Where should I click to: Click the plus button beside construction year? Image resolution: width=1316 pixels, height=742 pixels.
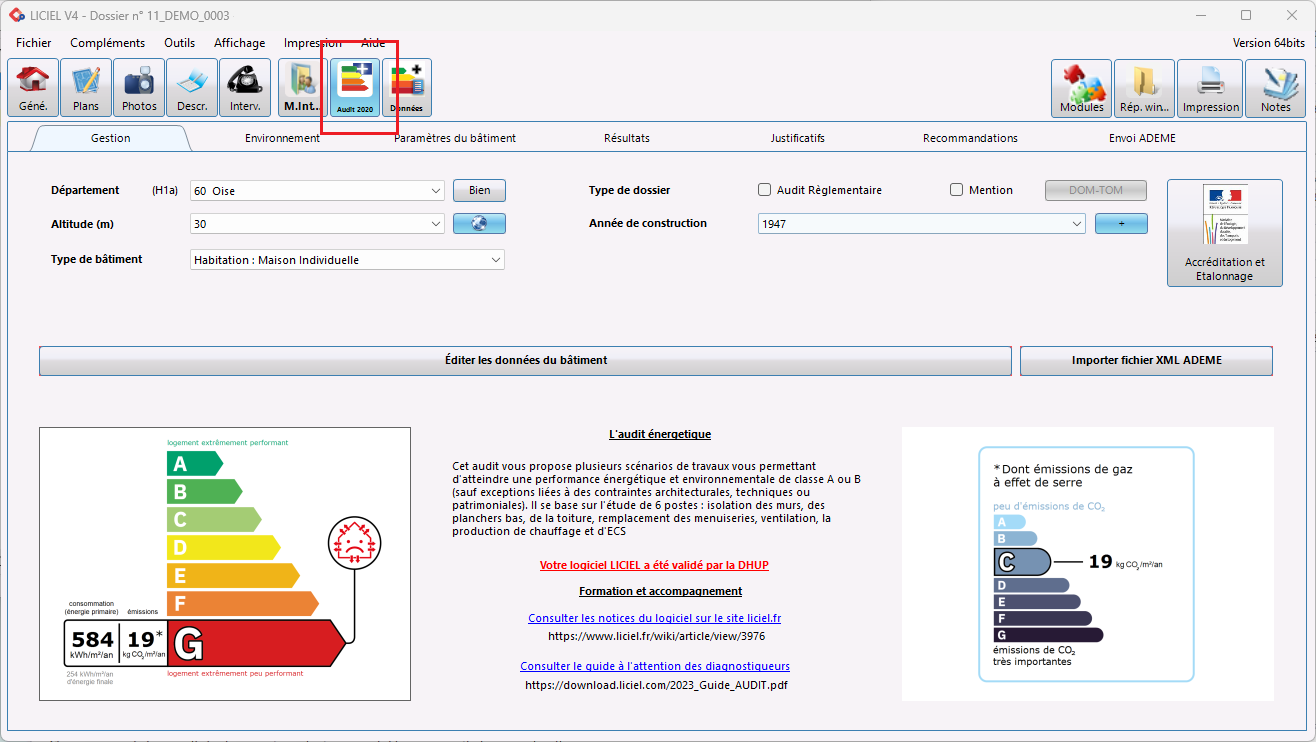(x=1121, y=224)
